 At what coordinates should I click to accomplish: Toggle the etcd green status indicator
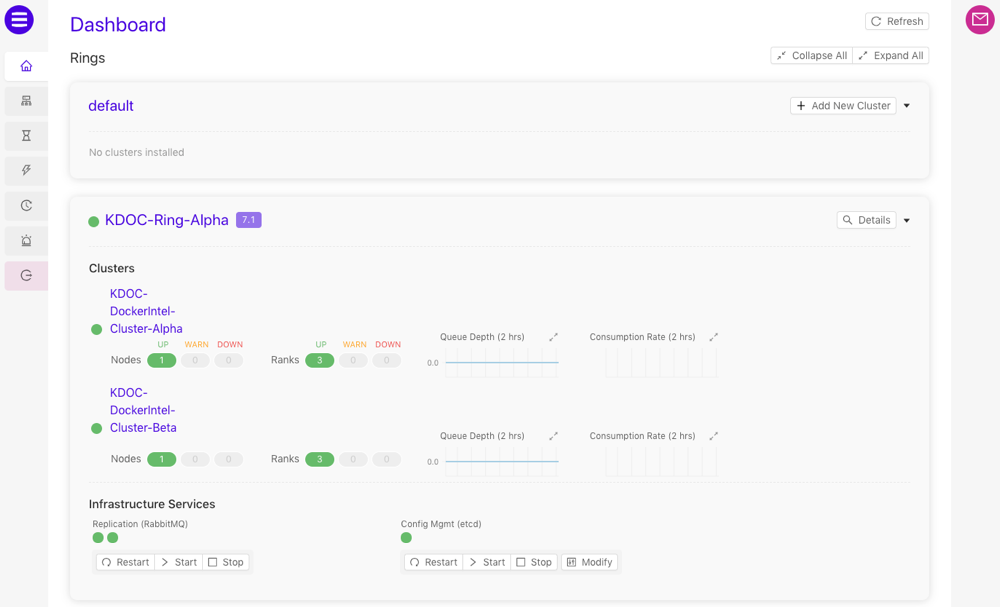tap(405, 537)
